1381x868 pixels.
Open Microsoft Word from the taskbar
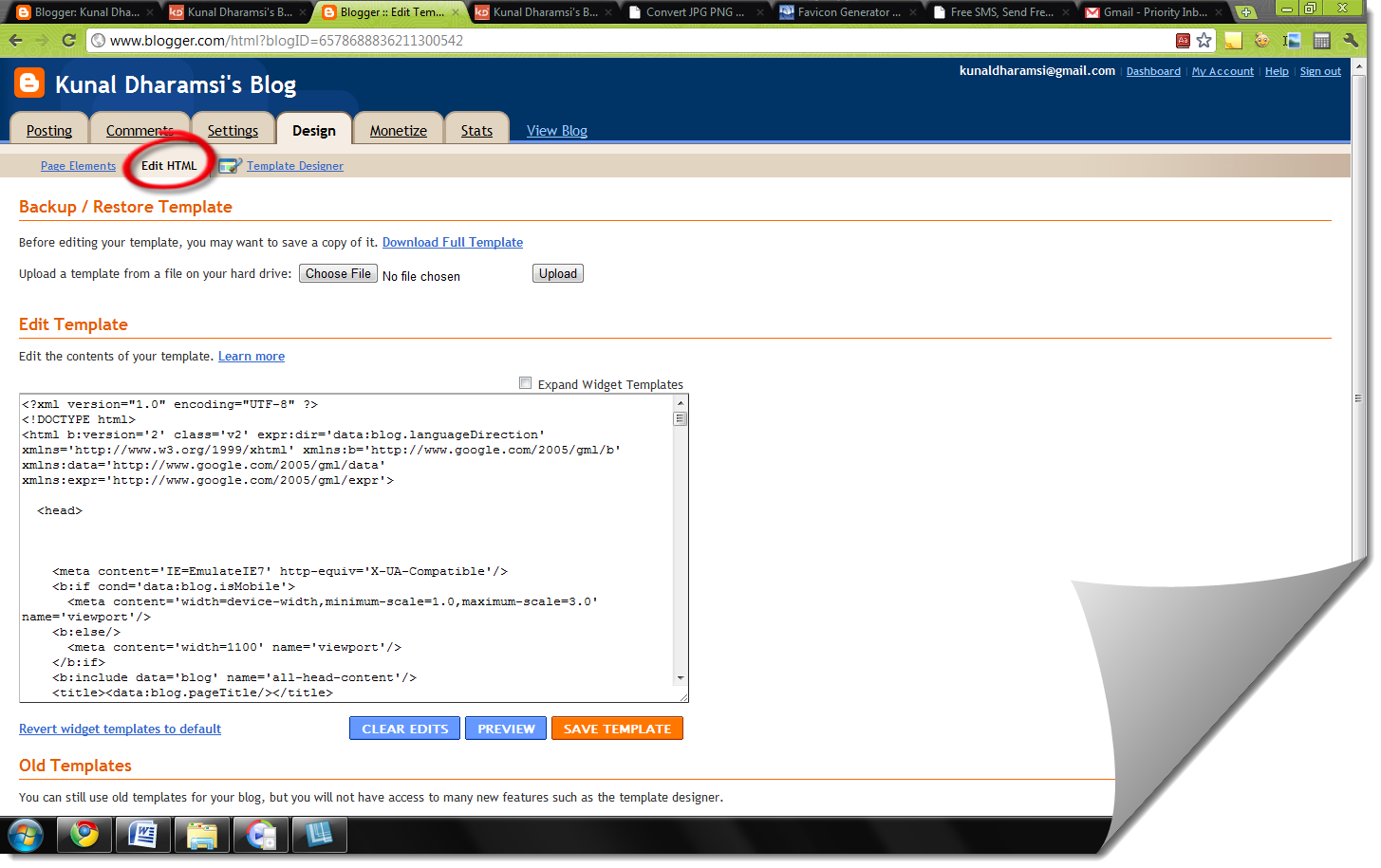point(143,835)
